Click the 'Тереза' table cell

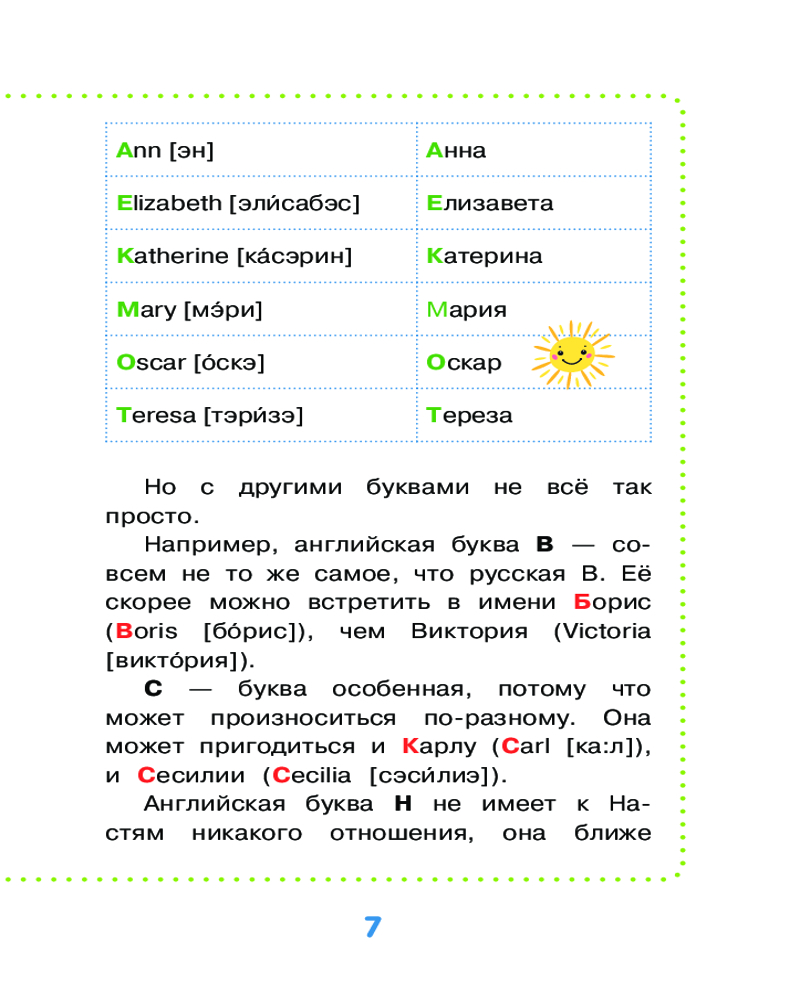(469, 415)
